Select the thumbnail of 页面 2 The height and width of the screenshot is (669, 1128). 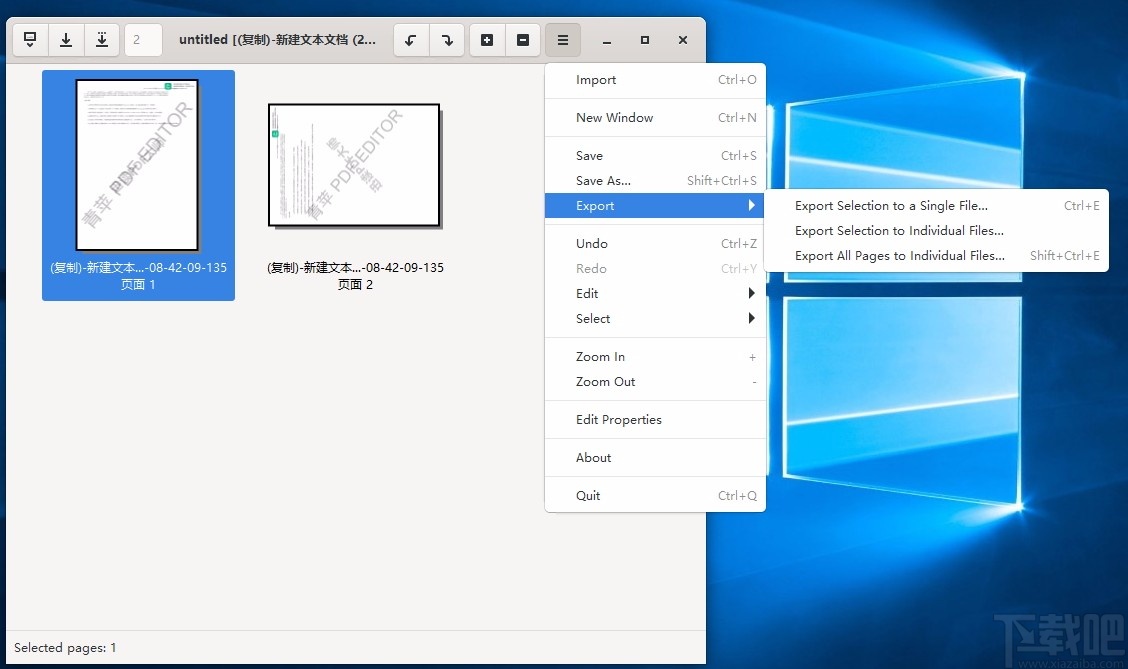pyautogui.click(x=354, y=165)
